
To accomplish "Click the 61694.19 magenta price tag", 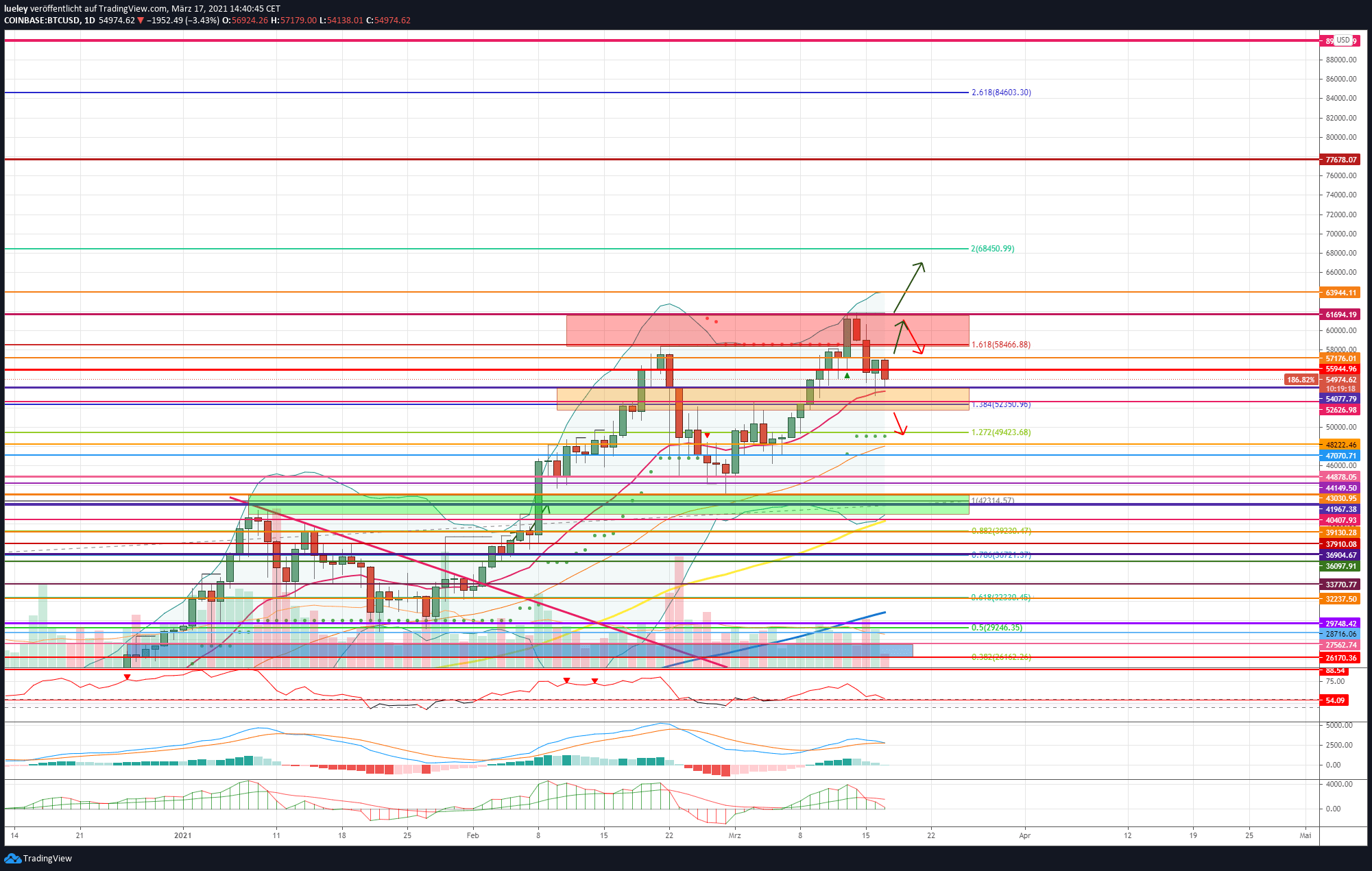I will (x=1340, y=315).
